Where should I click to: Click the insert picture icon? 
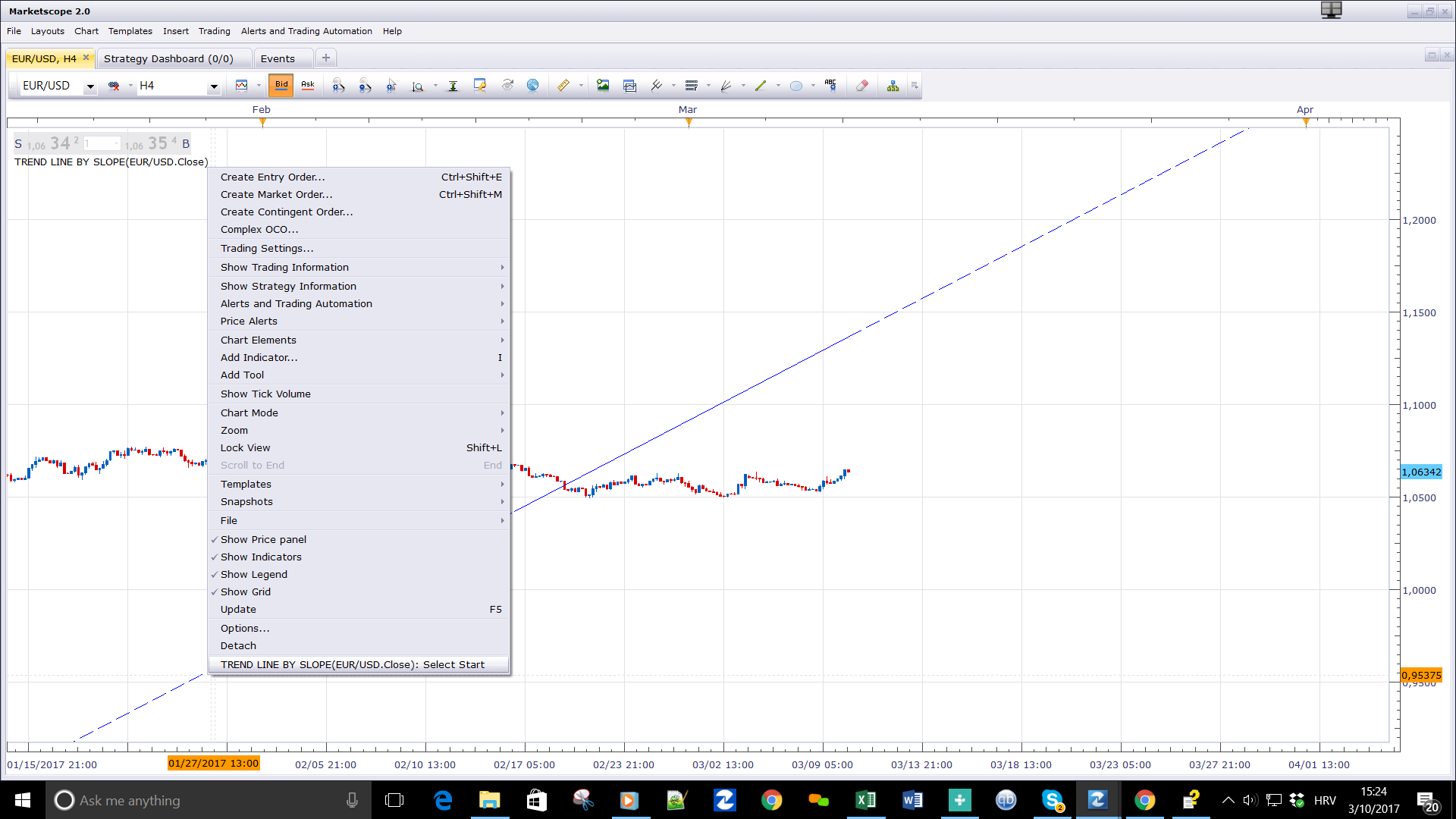pyautogui.click(x=603, y=86)
